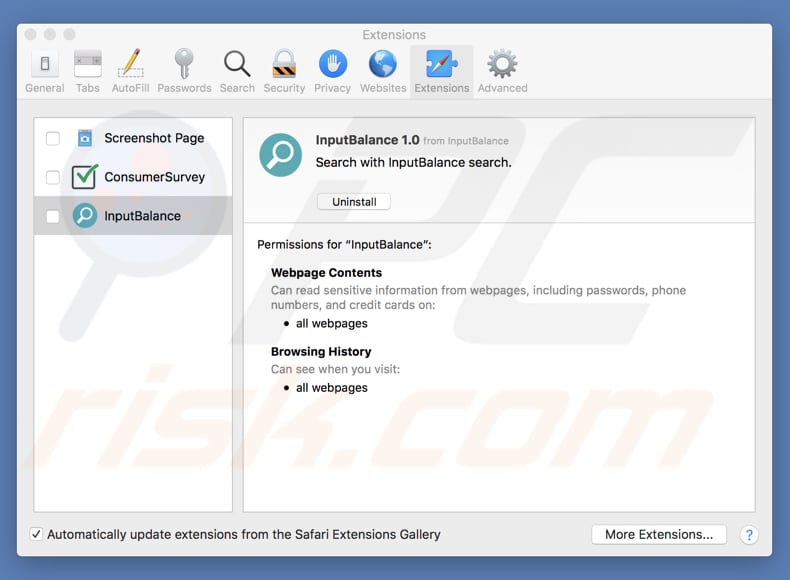
Task: Click the large InputBalance icon in details
Action: (x=281, y=155)
